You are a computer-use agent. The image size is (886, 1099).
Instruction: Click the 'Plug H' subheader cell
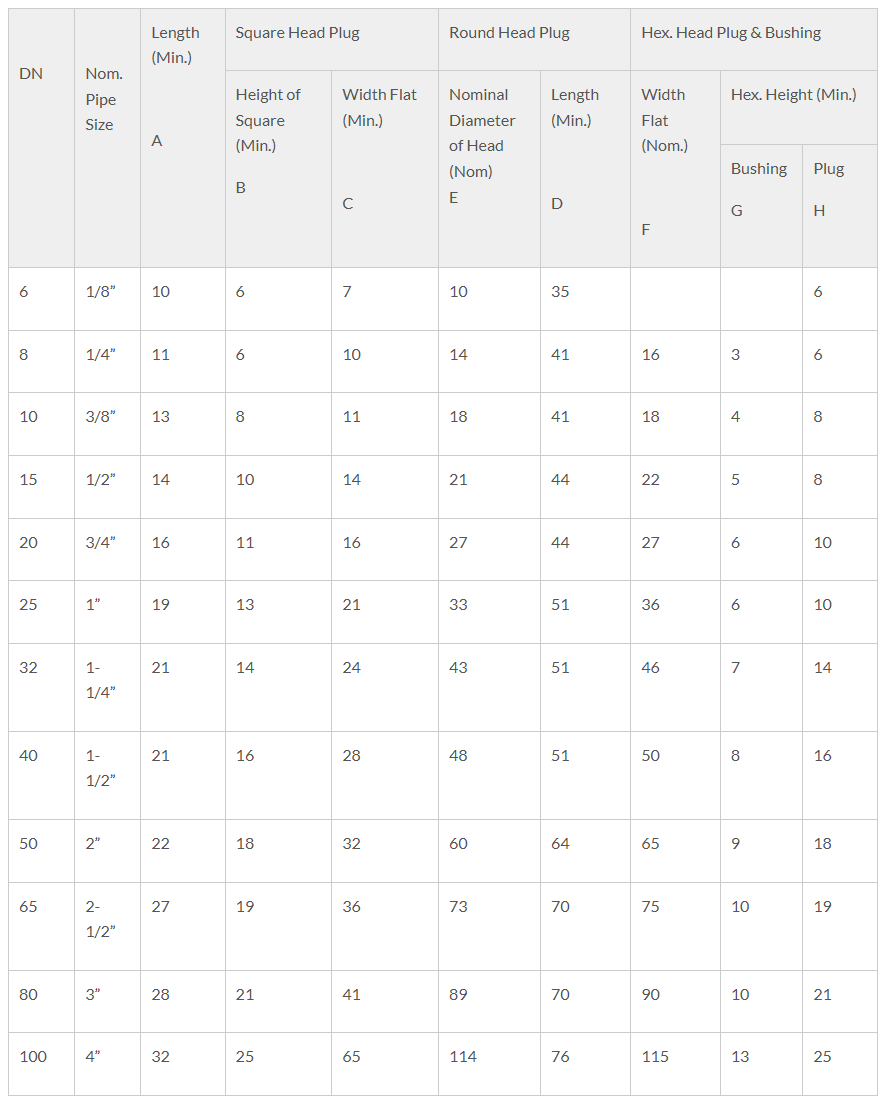point(840,206)
